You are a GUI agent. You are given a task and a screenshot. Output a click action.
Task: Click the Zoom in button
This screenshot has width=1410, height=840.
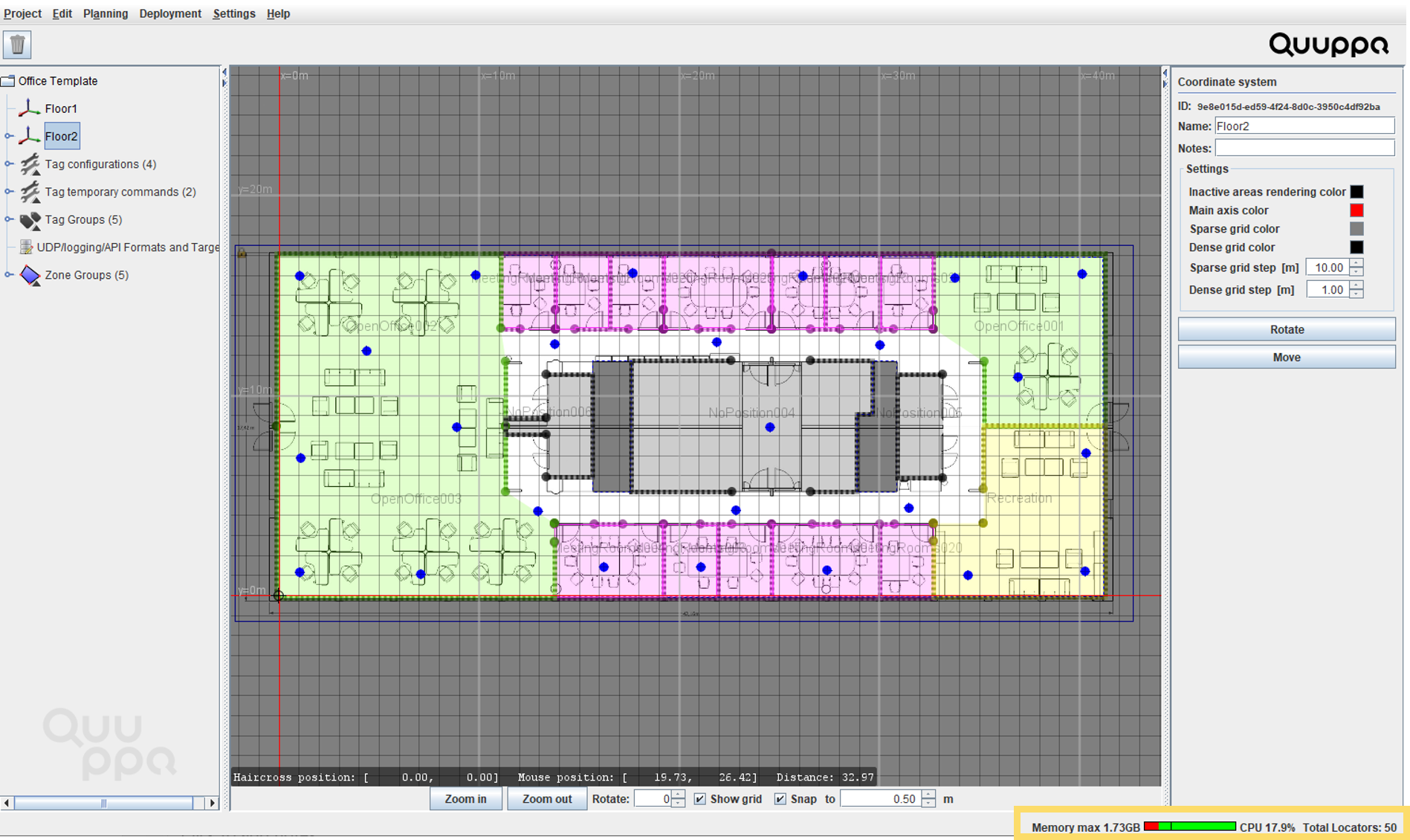[465, 799]
